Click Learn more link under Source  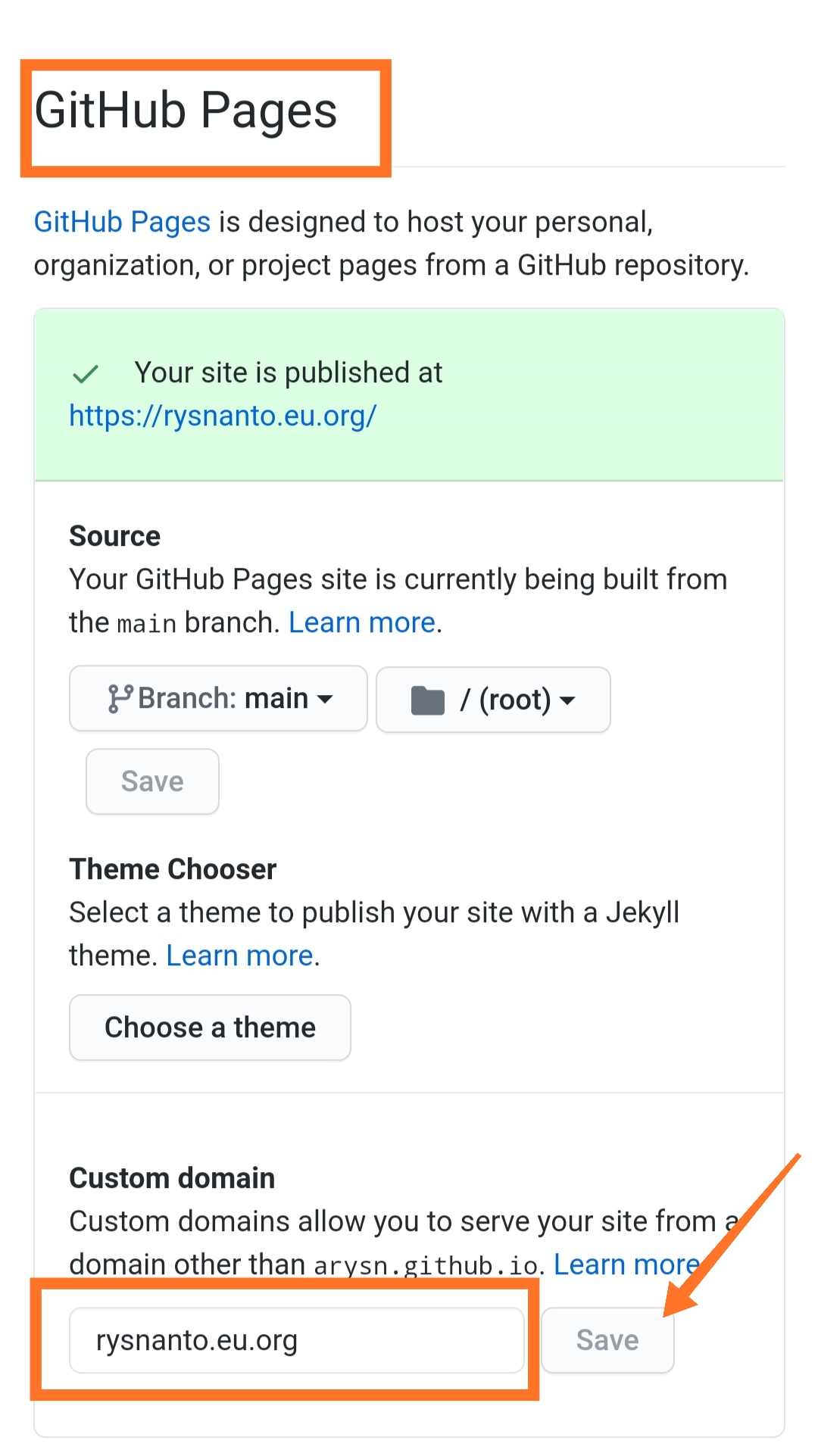point(362,622)
